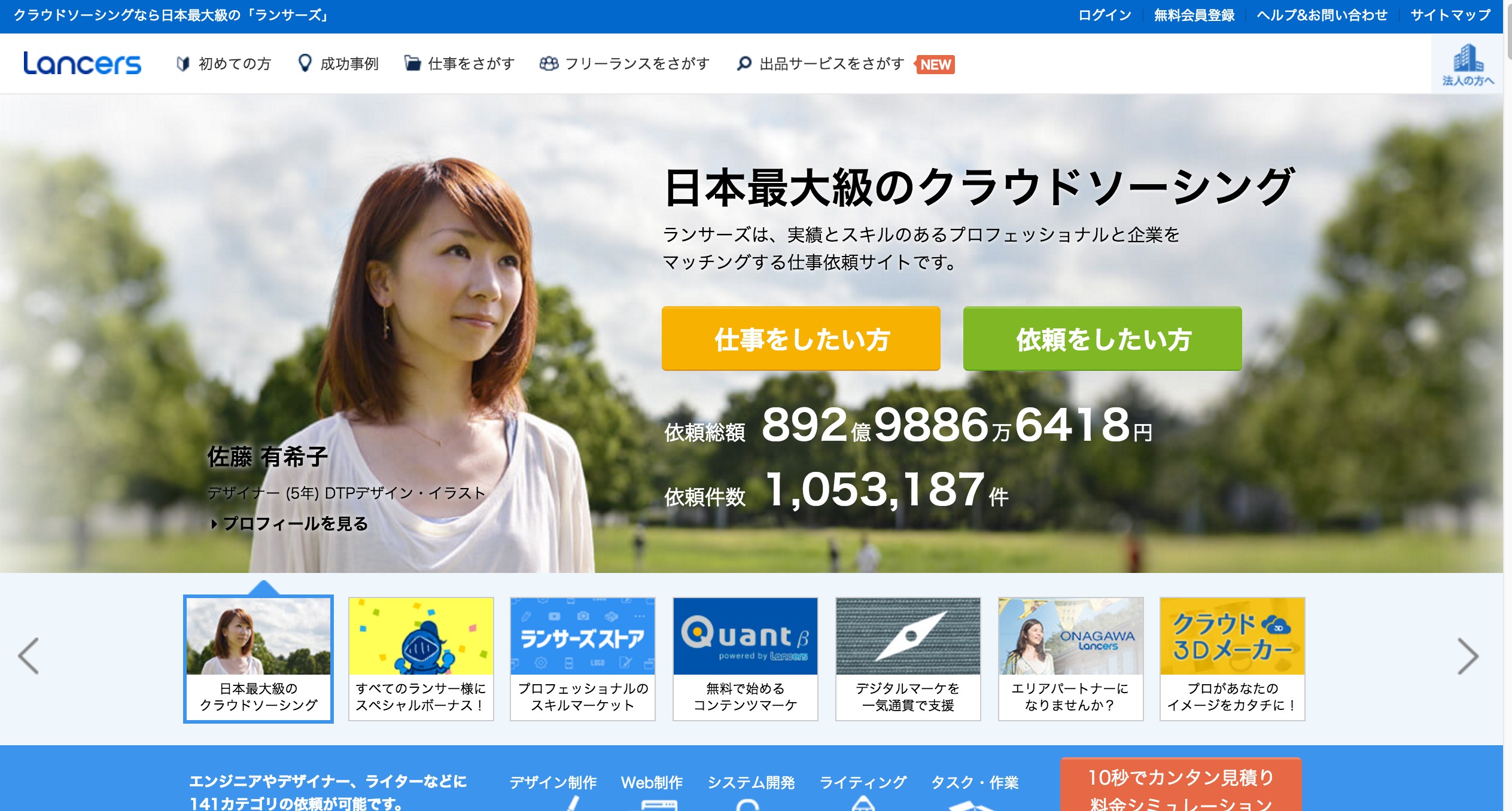Click the people icon フリーランスをさがす

tap(548, 63)
